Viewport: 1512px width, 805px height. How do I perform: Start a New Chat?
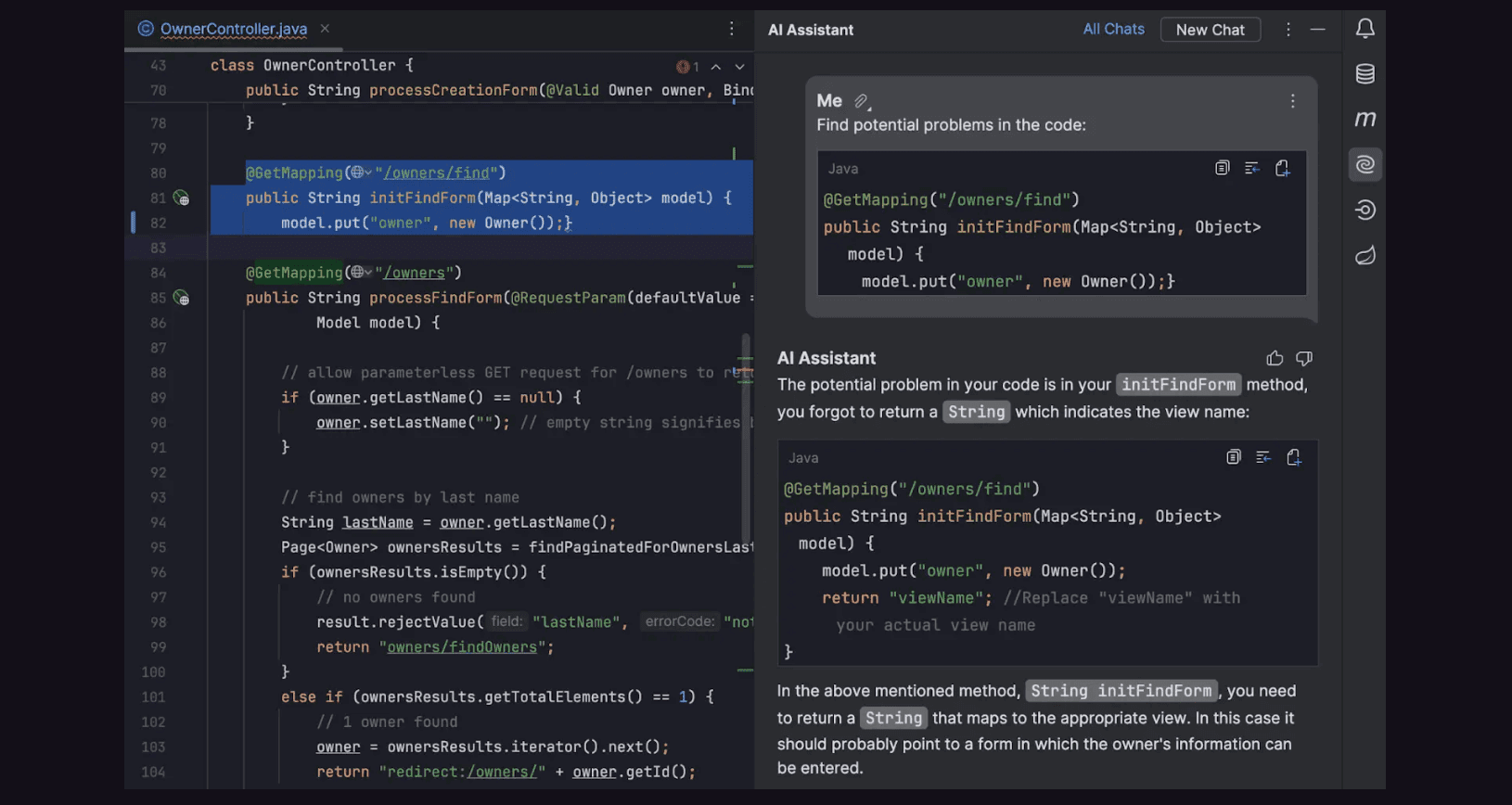pyautogui.click(x=1210, y=30)
